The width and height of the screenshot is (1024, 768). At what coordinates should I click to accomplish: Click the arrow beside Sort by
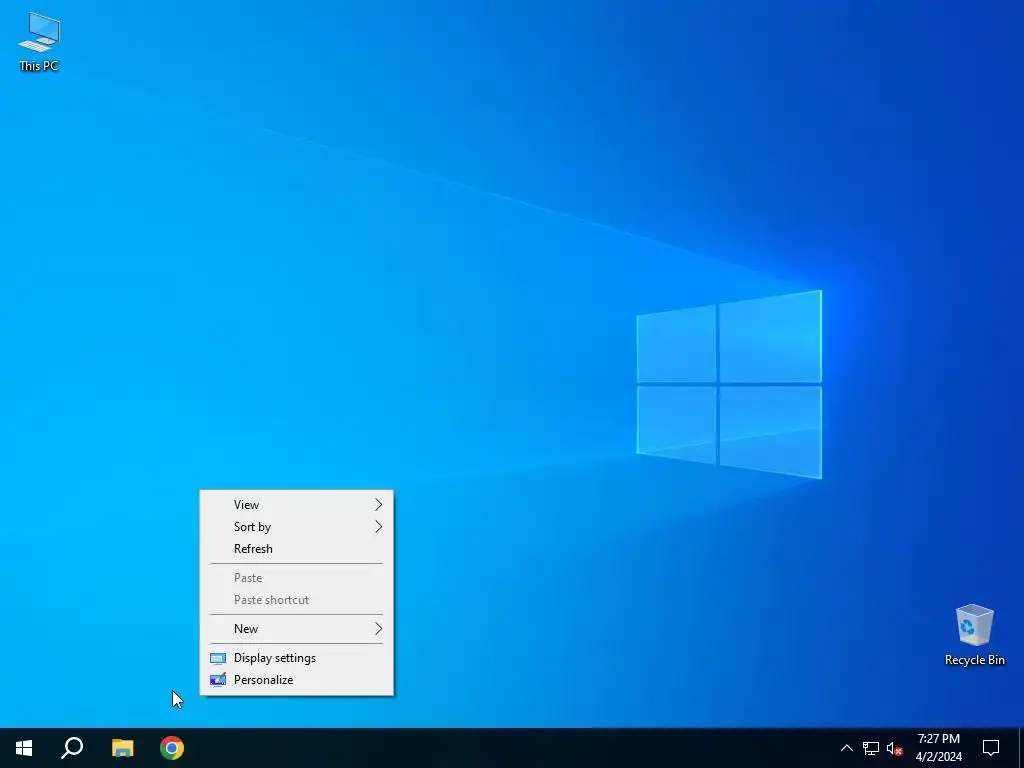(x=378, y=527)
